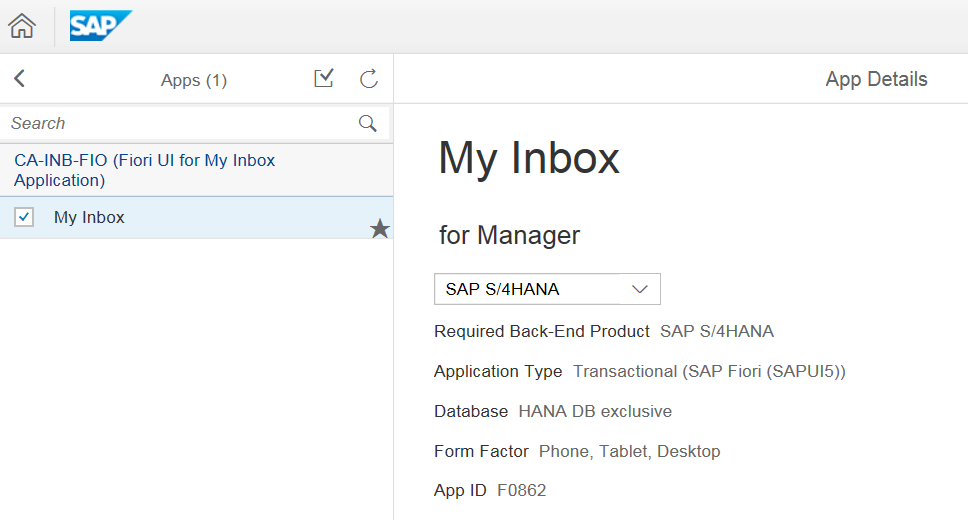Uncheck the My Inbox checkbox
The height and width of the screenshot is (520, 968).
tap(24, 217)
